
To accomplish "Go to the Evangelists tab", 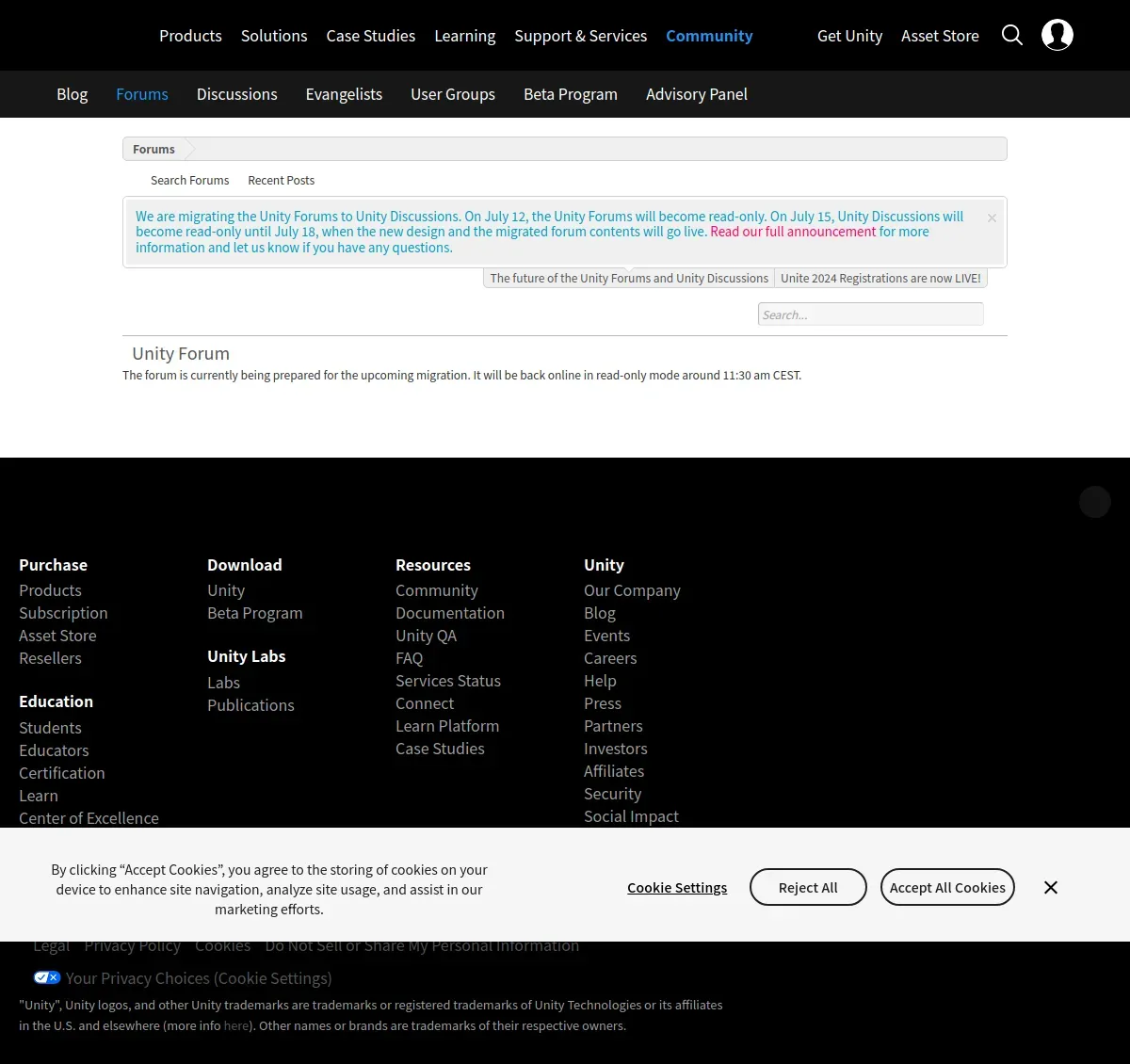I will point(344,94).
